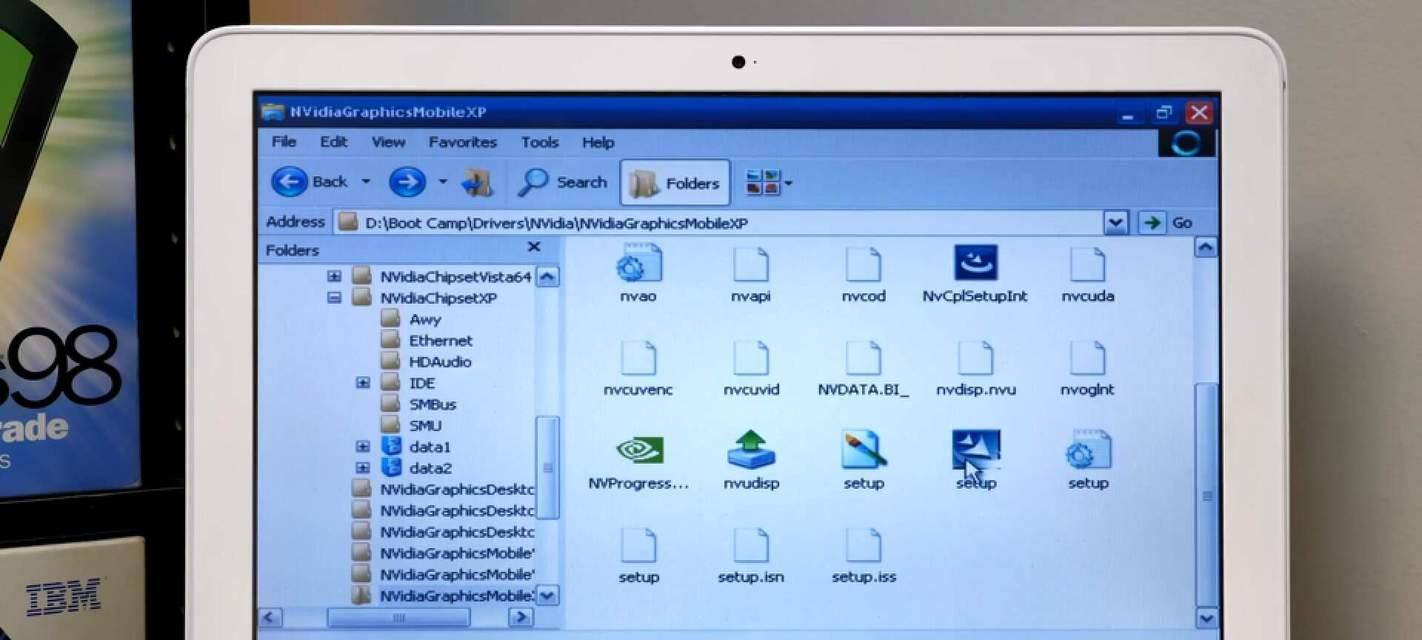This screenshot has width=1422, height=640.
Task: Click into the Address bar path field
Action: coord(718,222)
